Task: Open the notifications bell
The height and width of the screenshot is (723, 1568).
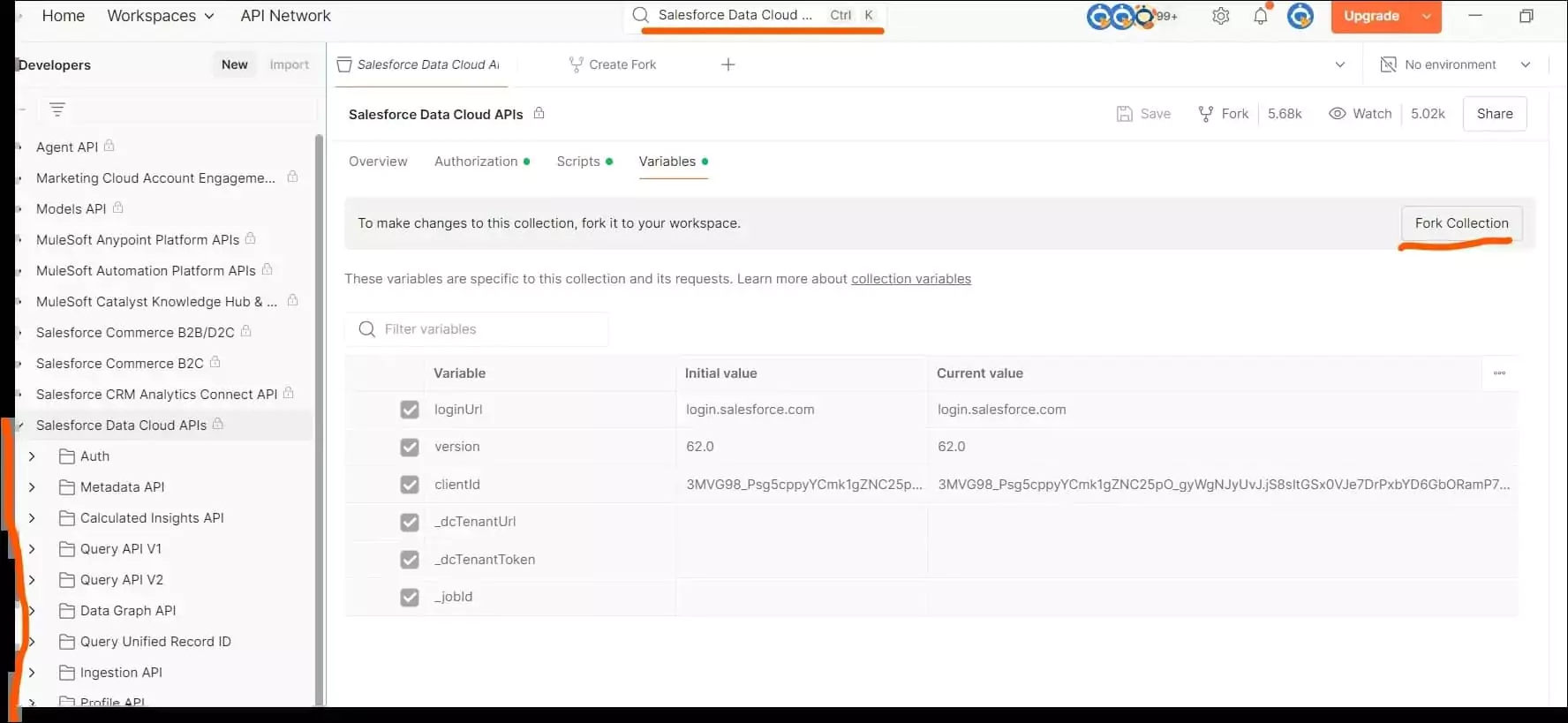Action: coord(1261,16)
